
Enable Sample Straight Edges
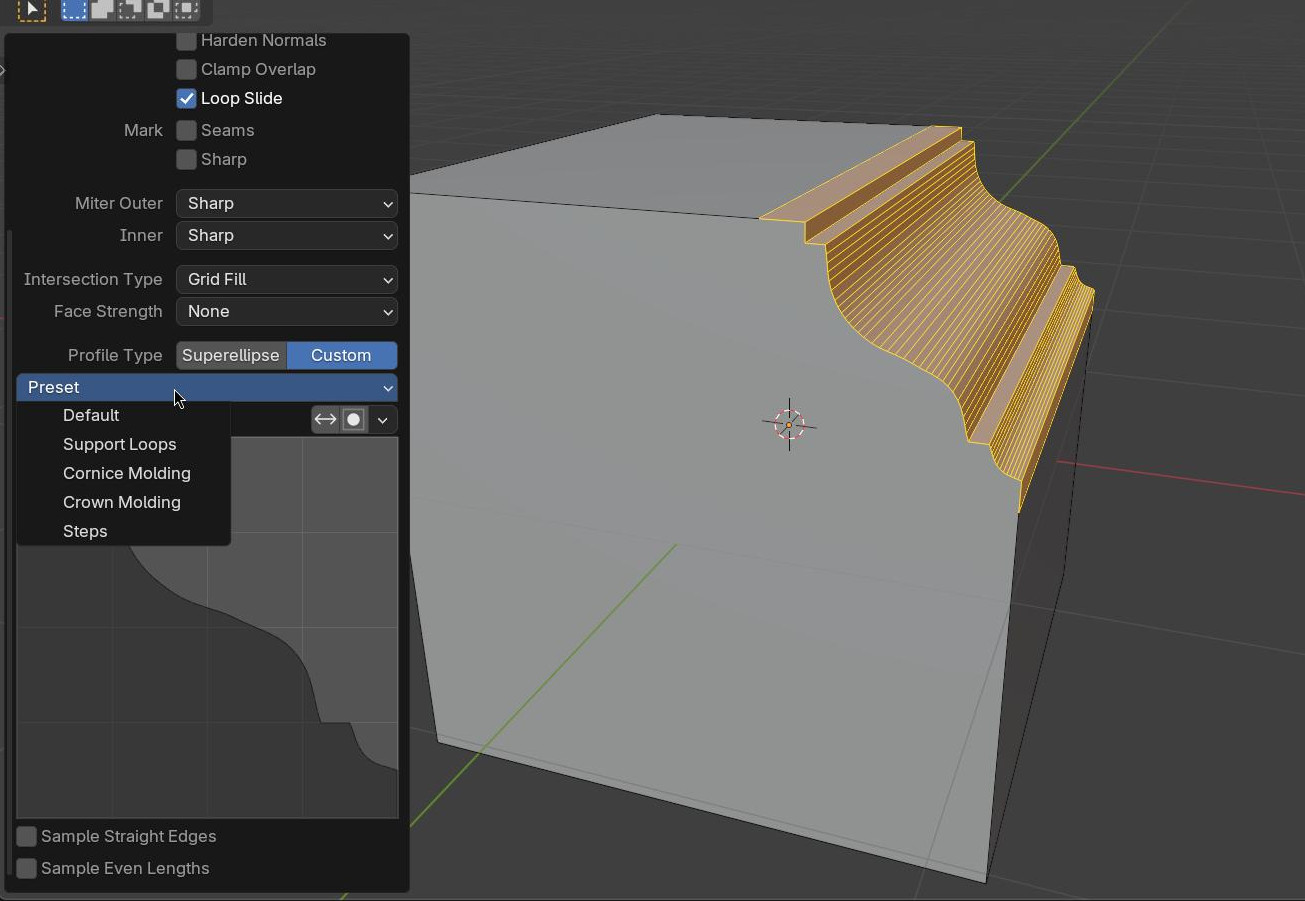coord(27,836)
